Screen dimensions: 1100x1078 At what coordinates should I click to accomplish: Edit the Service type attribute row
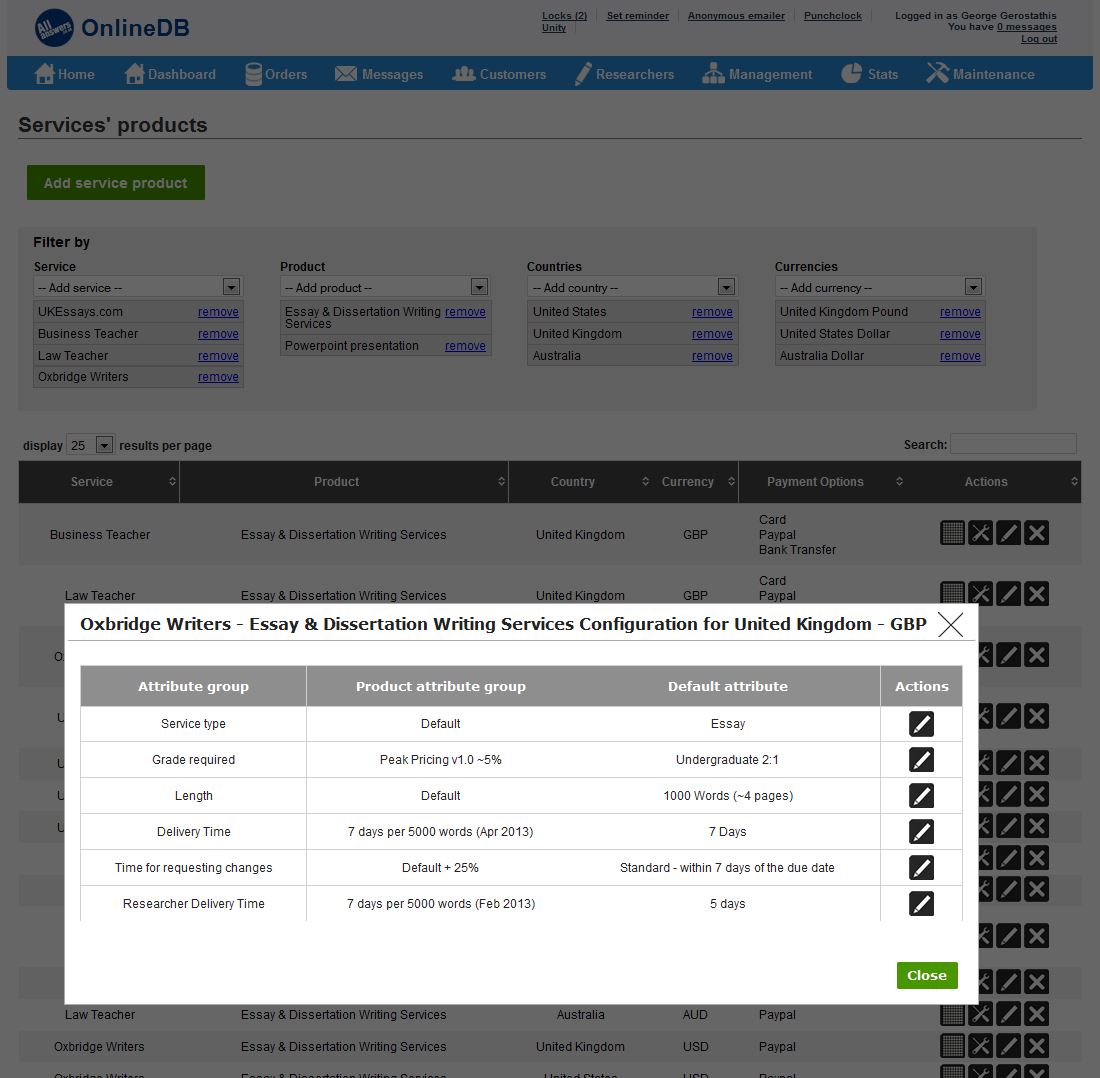coord(921,724)
